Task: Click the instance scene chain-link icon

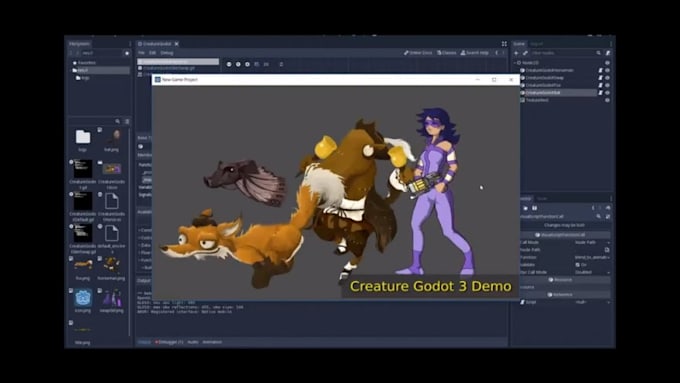Action: [525, 53]
